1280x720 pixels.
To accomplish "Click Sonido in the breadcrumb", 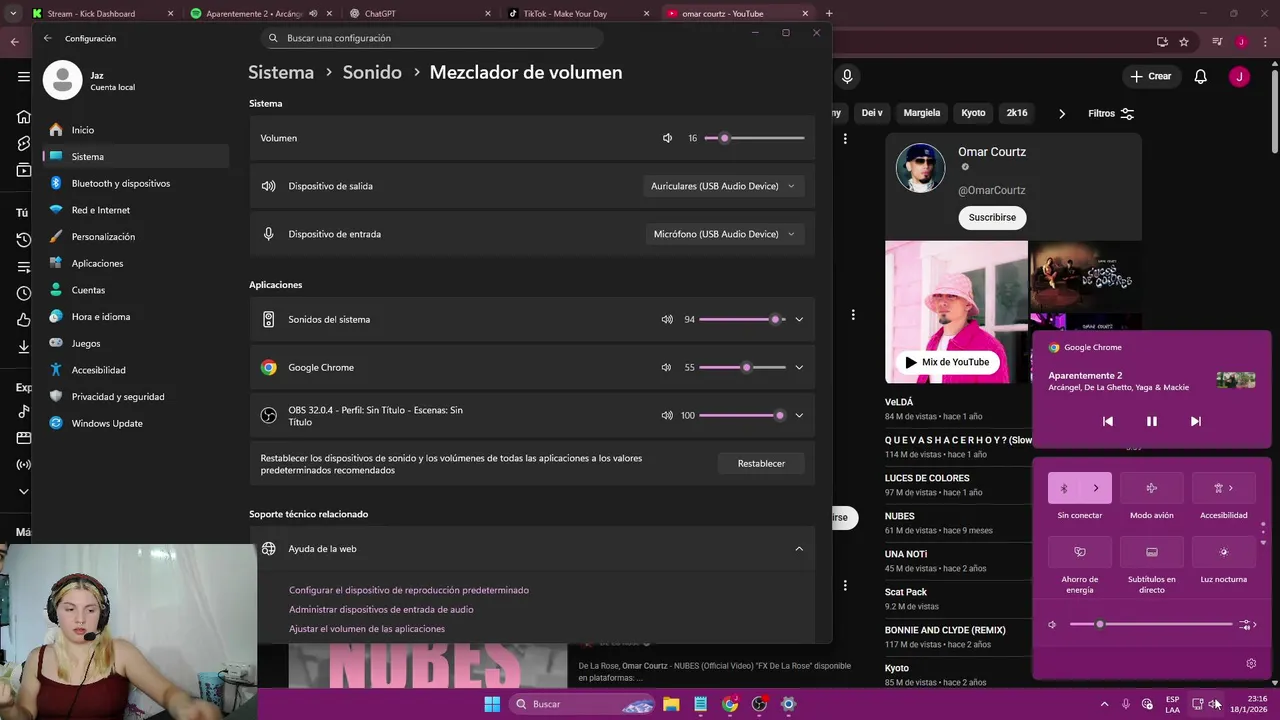I will (x=372, y=72).
